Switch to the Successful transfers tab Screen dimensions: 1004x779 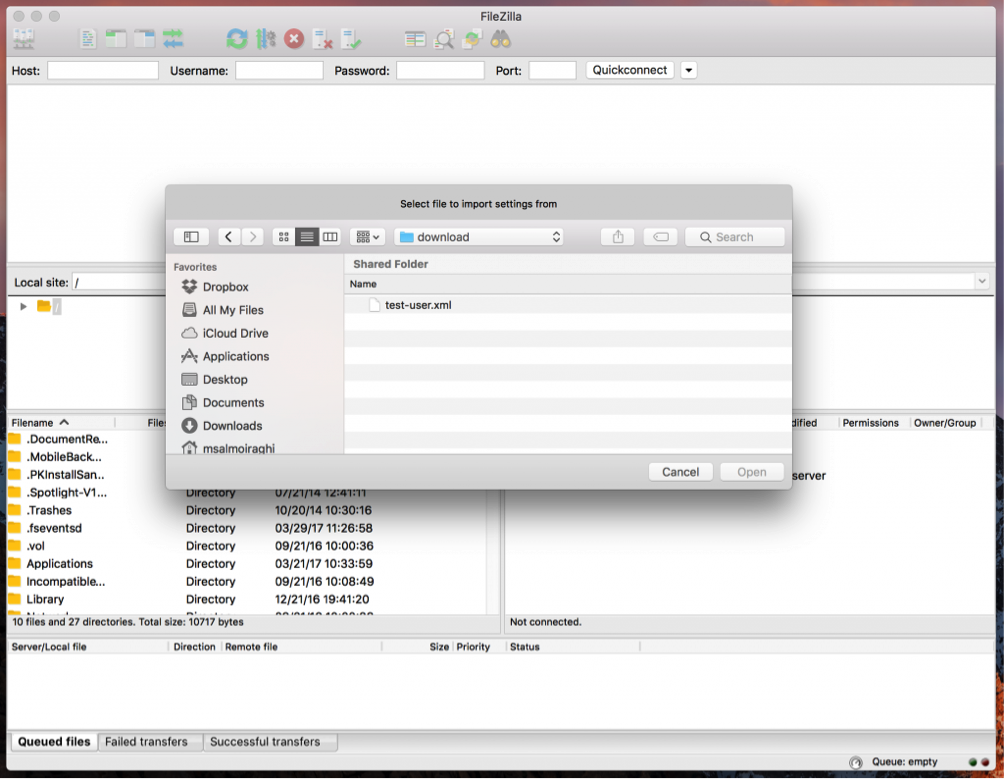265,742
